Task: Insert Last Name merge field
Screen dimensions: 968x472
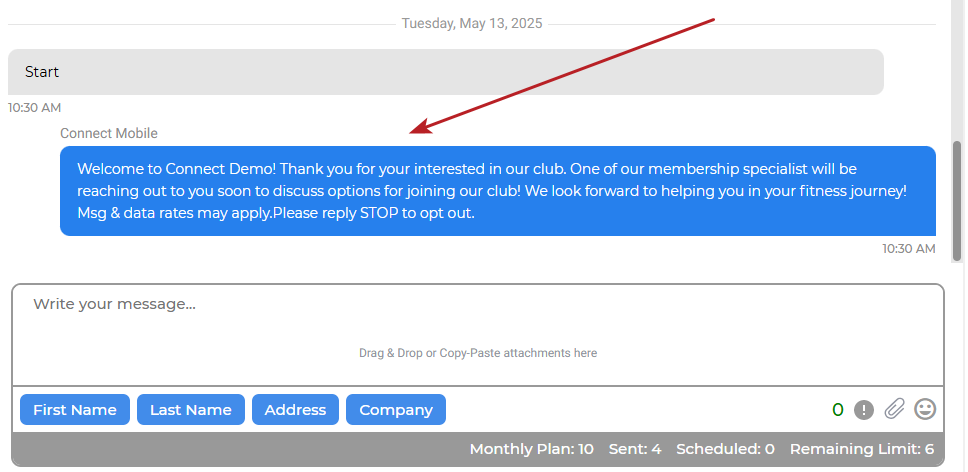Action: click(x=191, y=410)
